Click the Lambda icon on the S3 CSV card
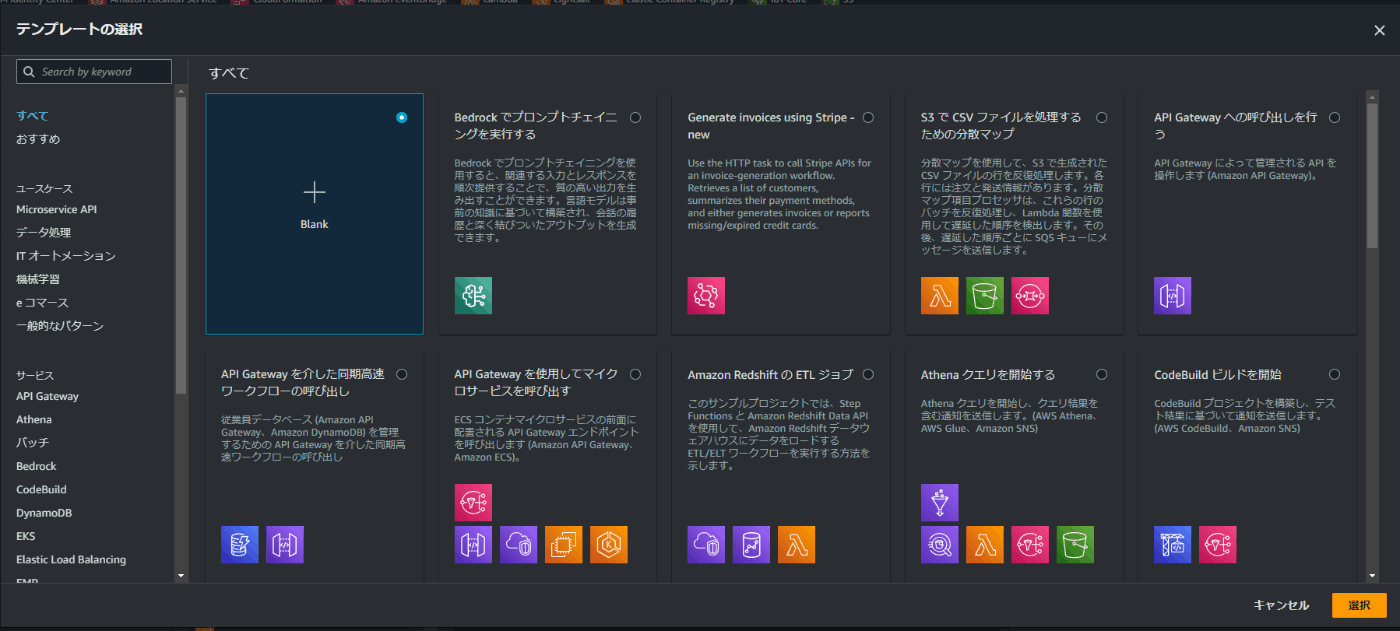This screenshot has height=631, width=1400. (x=940, y=296)
